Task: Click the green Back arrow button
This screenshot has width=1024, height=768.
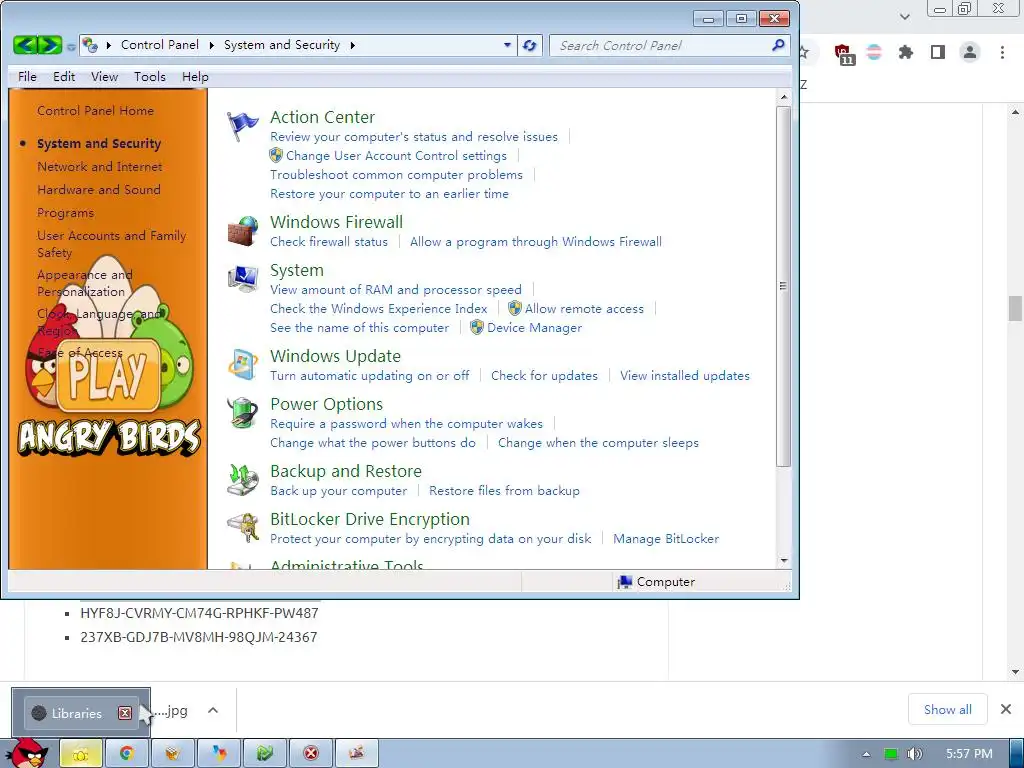Action: pyautogui.click(x=25, y=45)
